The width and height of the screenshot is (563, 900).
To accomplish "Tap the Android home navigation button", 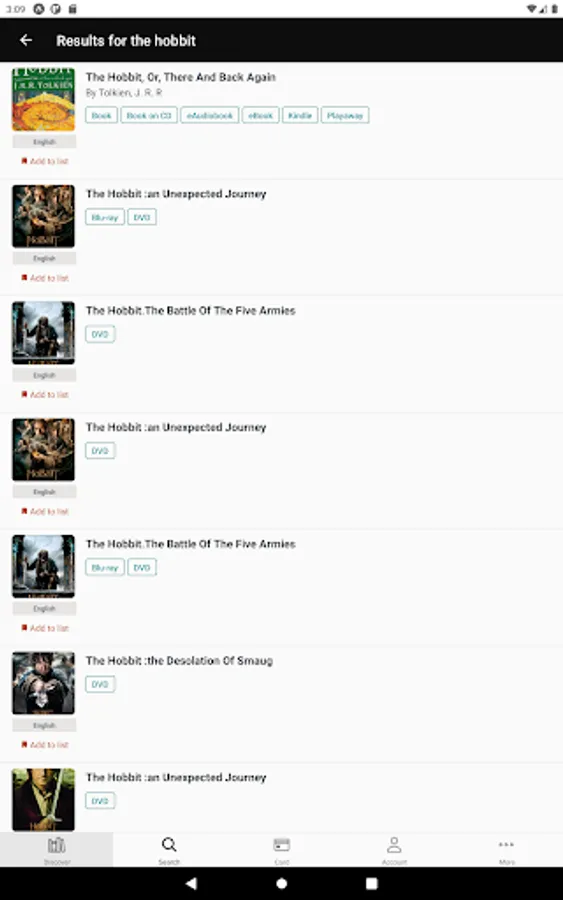I will (x=281, y=883).
